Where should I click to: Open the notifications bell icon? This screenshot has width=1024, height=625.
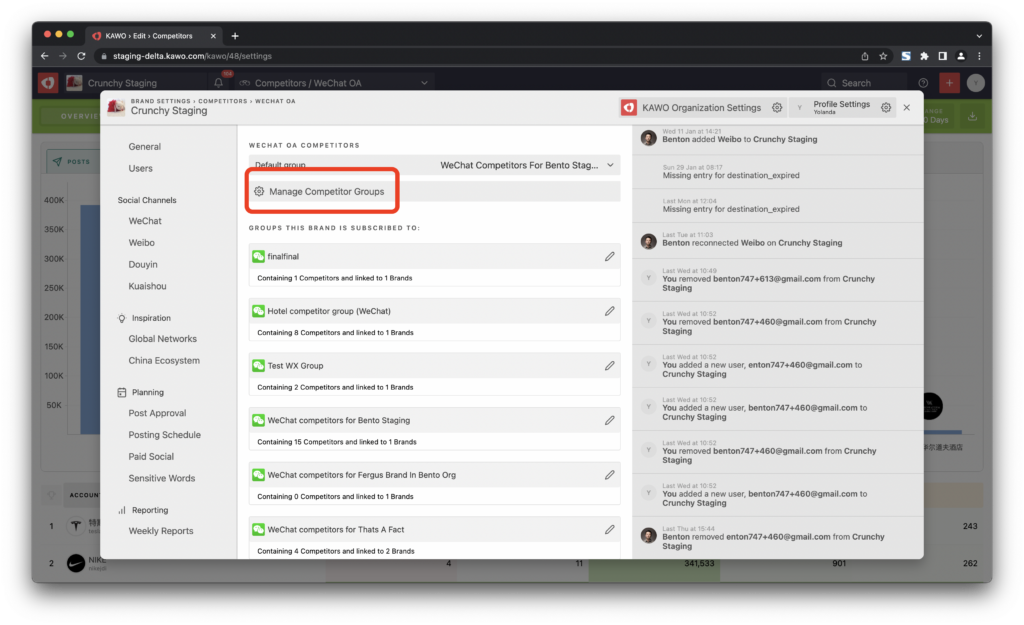(x=219, y=83)
